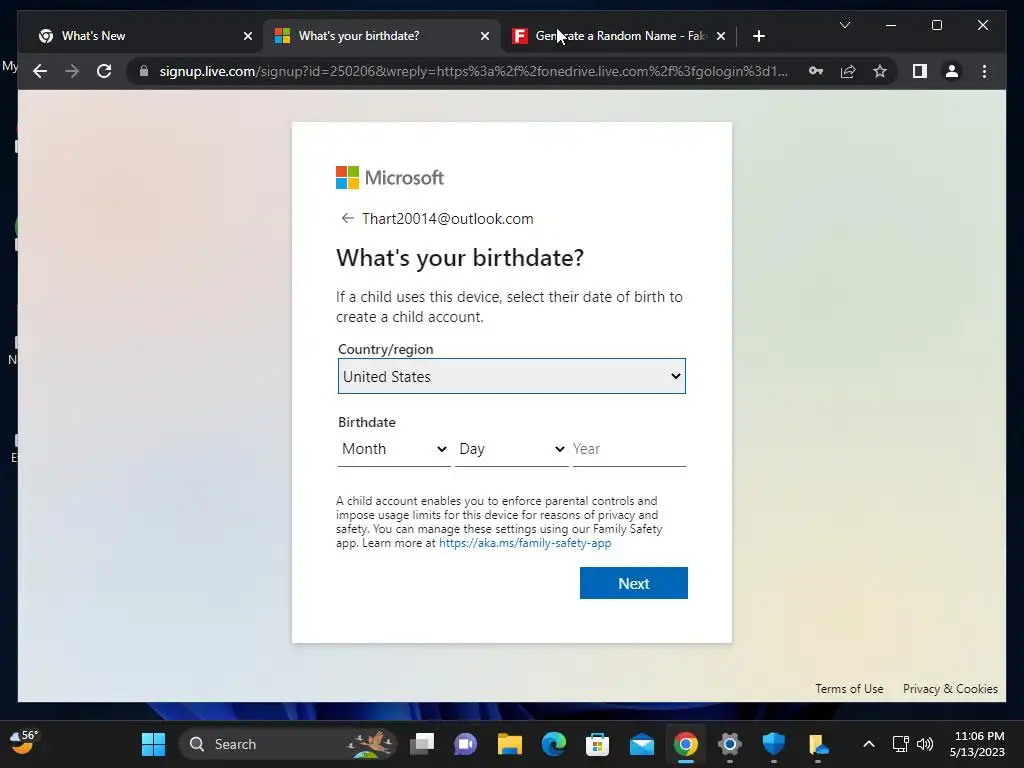Open a new browser tab
Screen dimensions: 1024x768
pyautogui.click(x=758, y=36)
